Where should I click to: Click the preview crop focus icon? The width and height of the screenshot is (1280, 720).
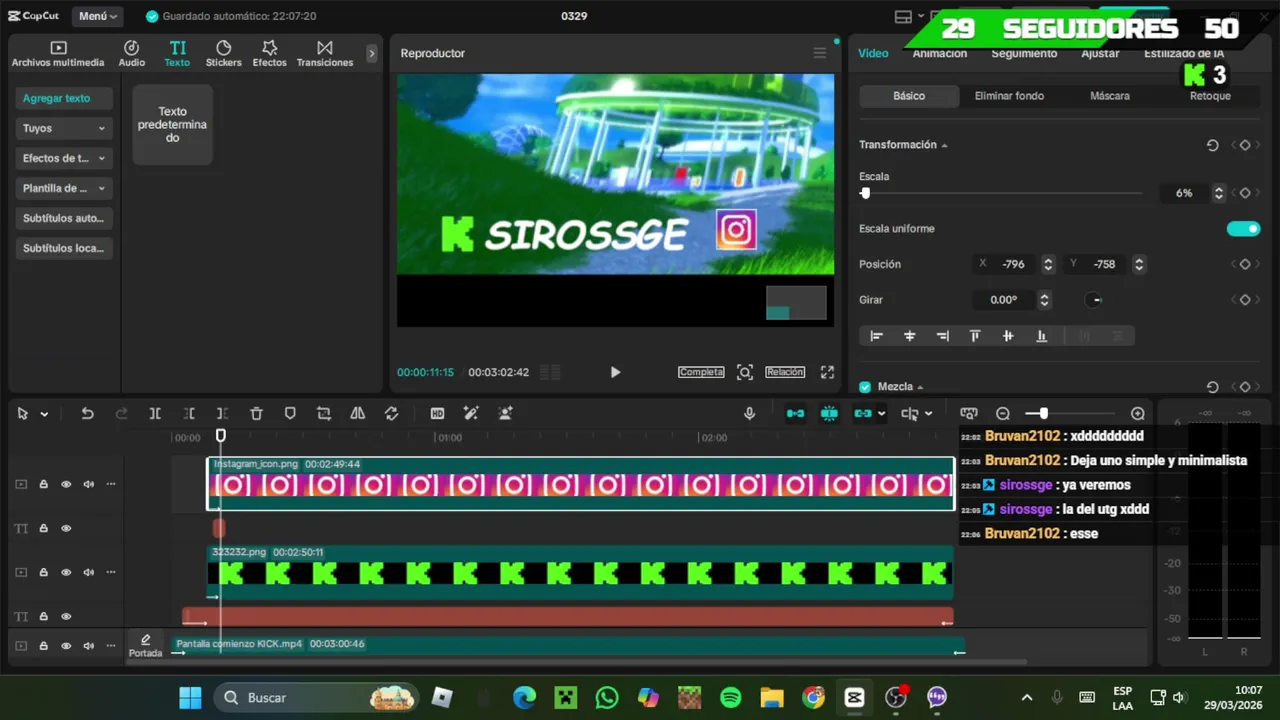pyautogui.click(x=745, y=372)
